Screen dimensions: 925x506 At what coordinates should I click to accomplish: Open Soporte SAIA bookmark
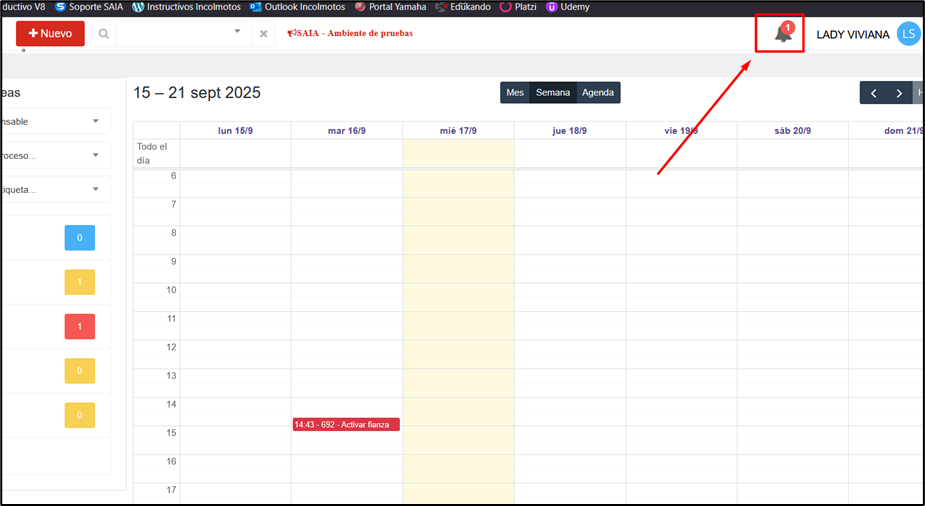point(90,7)
